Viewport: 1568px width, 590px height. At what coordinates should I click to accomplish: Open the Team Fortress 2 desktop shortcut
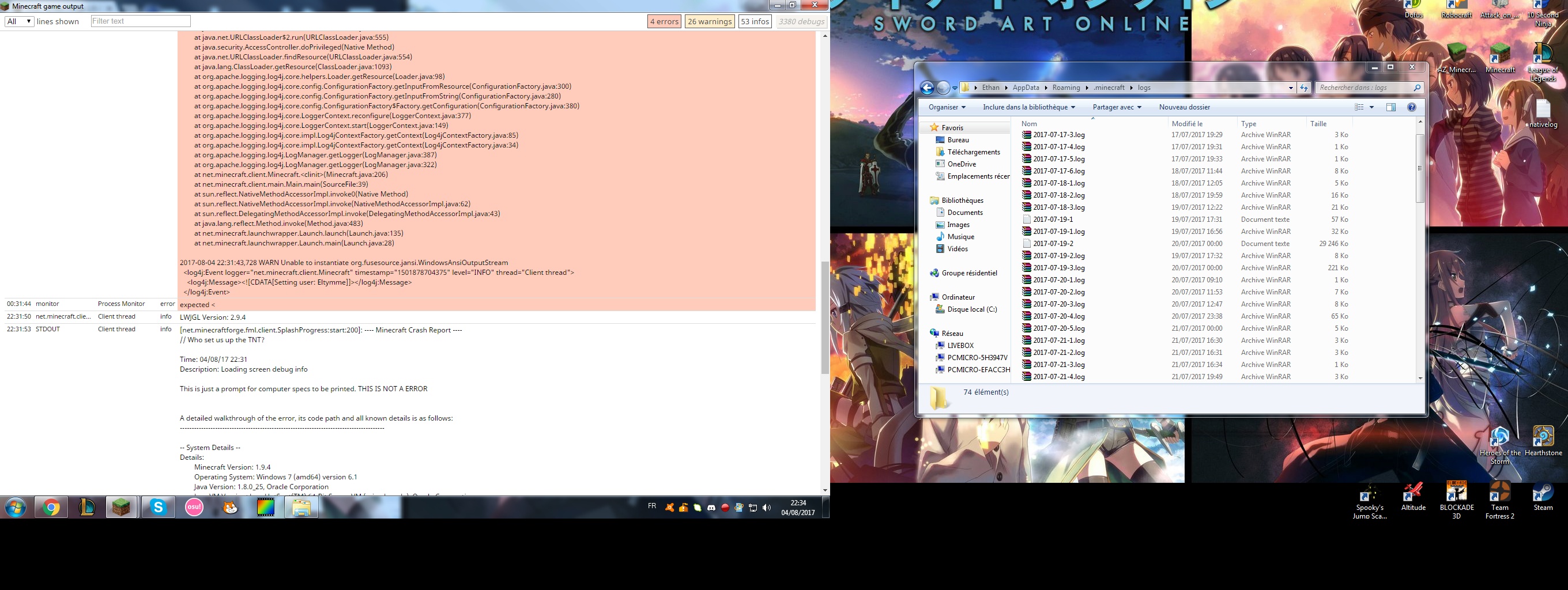point(1500,501)
